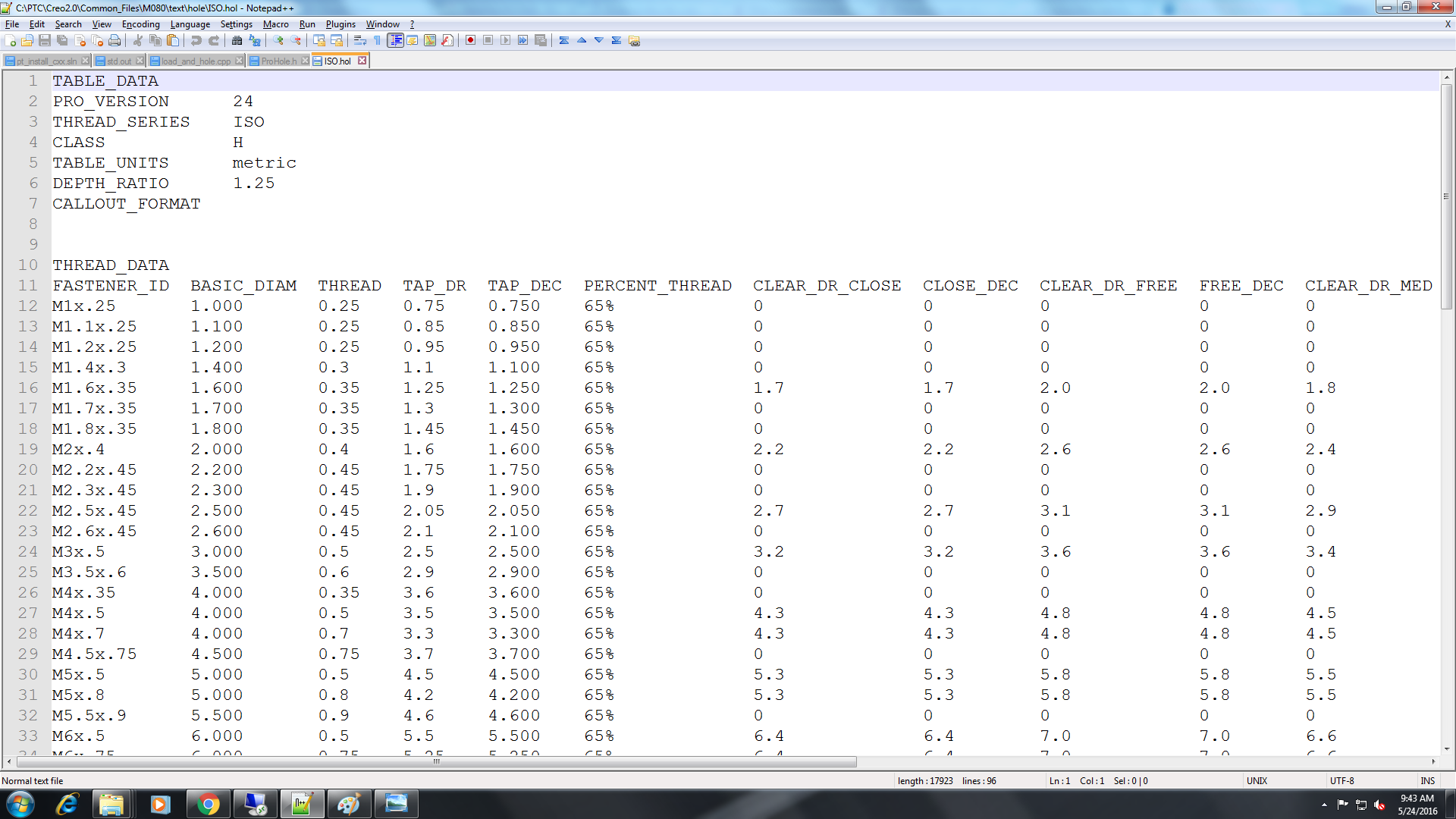Close the ISO.hol tab
Image resolution: width=1456 pixels, height=819 pixels.
click(362, 61)
